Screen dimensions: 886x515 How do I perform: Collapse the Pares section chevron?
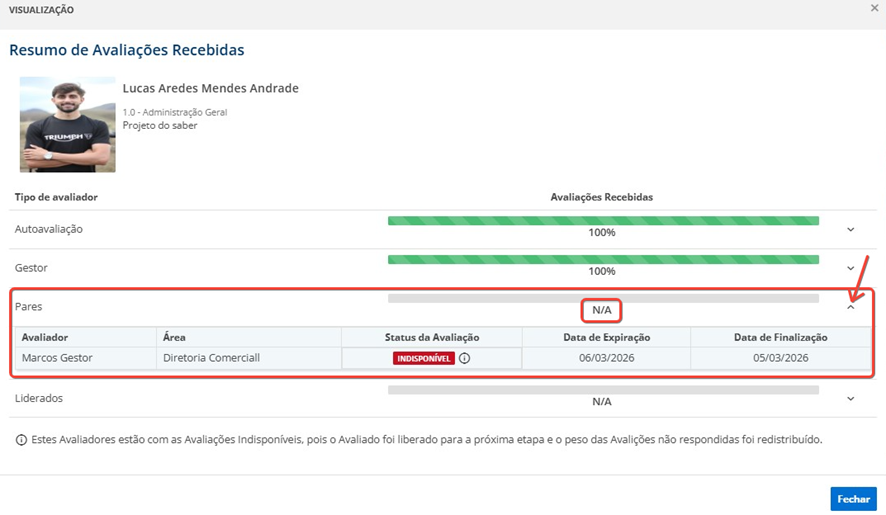point(851,307)
